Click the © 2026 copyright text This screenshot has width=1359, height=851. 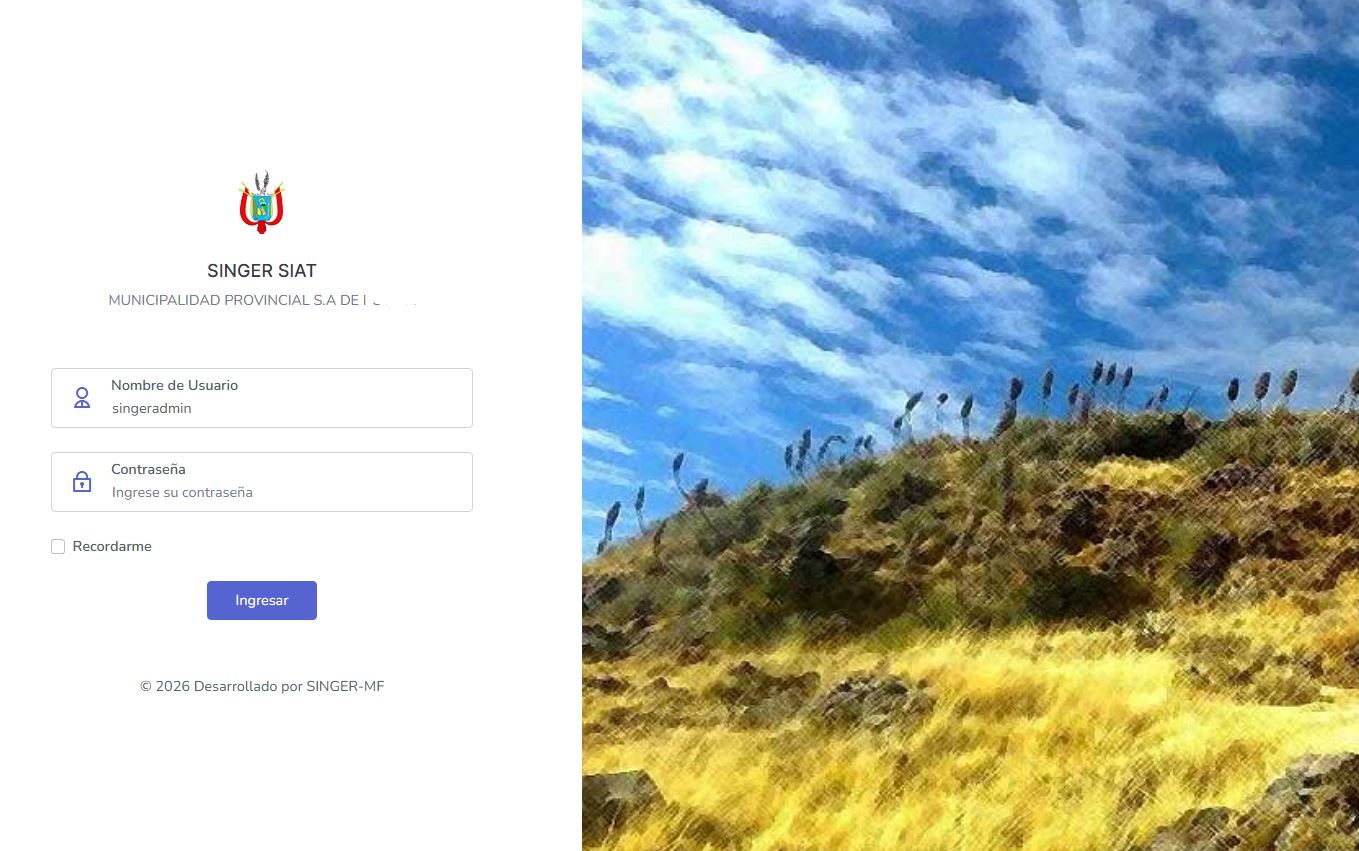[x=165, y=686]
